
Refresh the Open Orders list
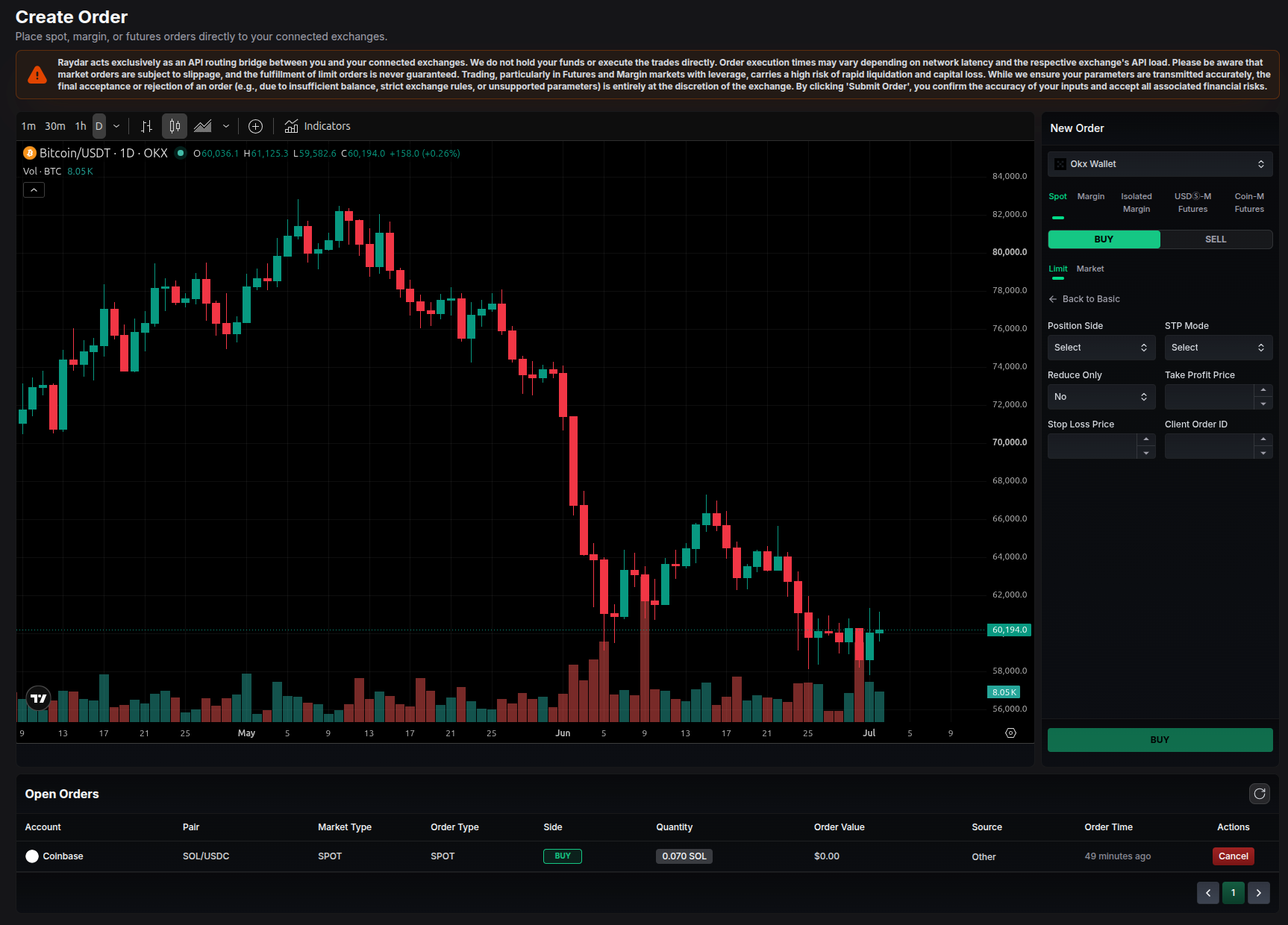click(1260, 794)
